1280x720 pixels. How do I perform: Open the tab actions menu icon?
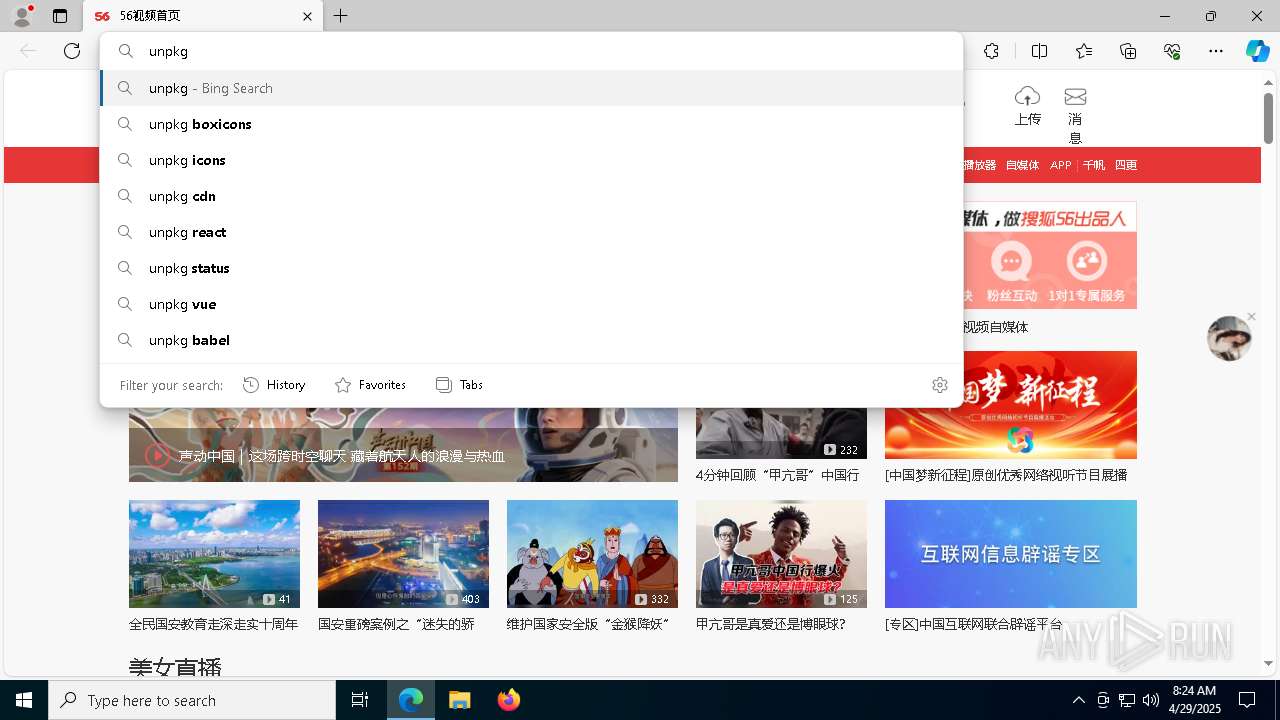coord(60,16)
